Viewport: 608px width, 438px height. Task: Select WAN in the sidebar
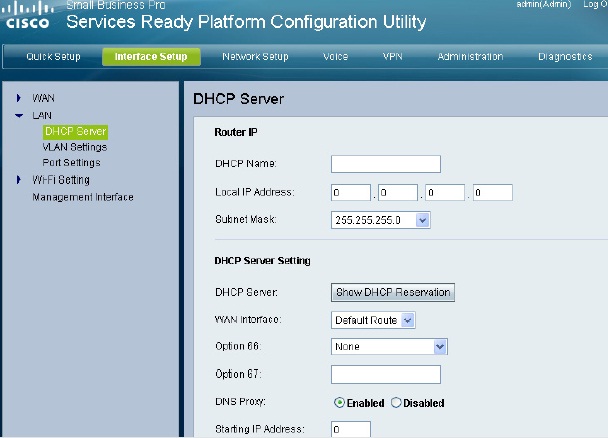tap(43, 98)
